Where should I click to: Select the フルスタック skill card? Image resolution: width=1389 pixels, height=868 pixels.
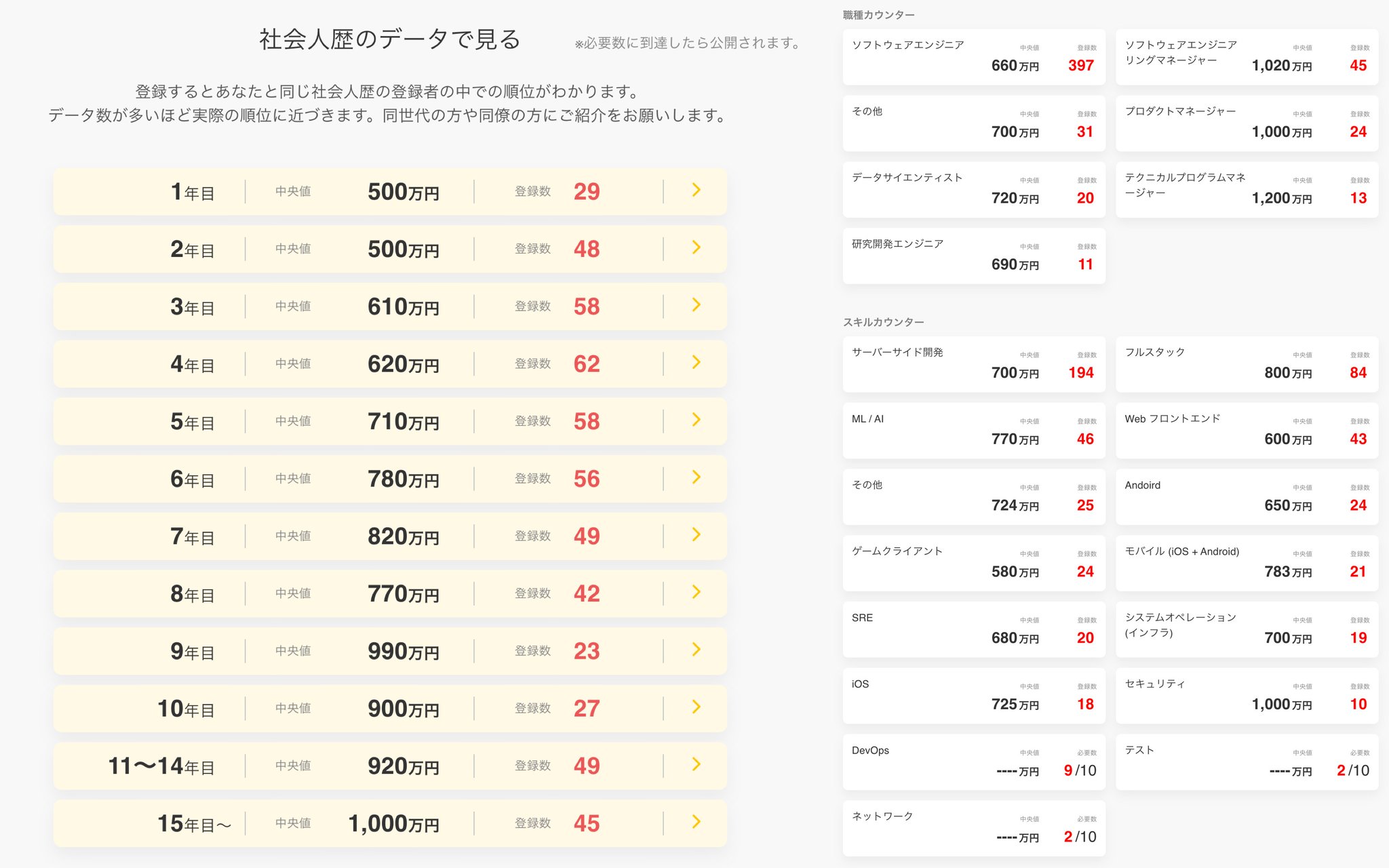1247,364
